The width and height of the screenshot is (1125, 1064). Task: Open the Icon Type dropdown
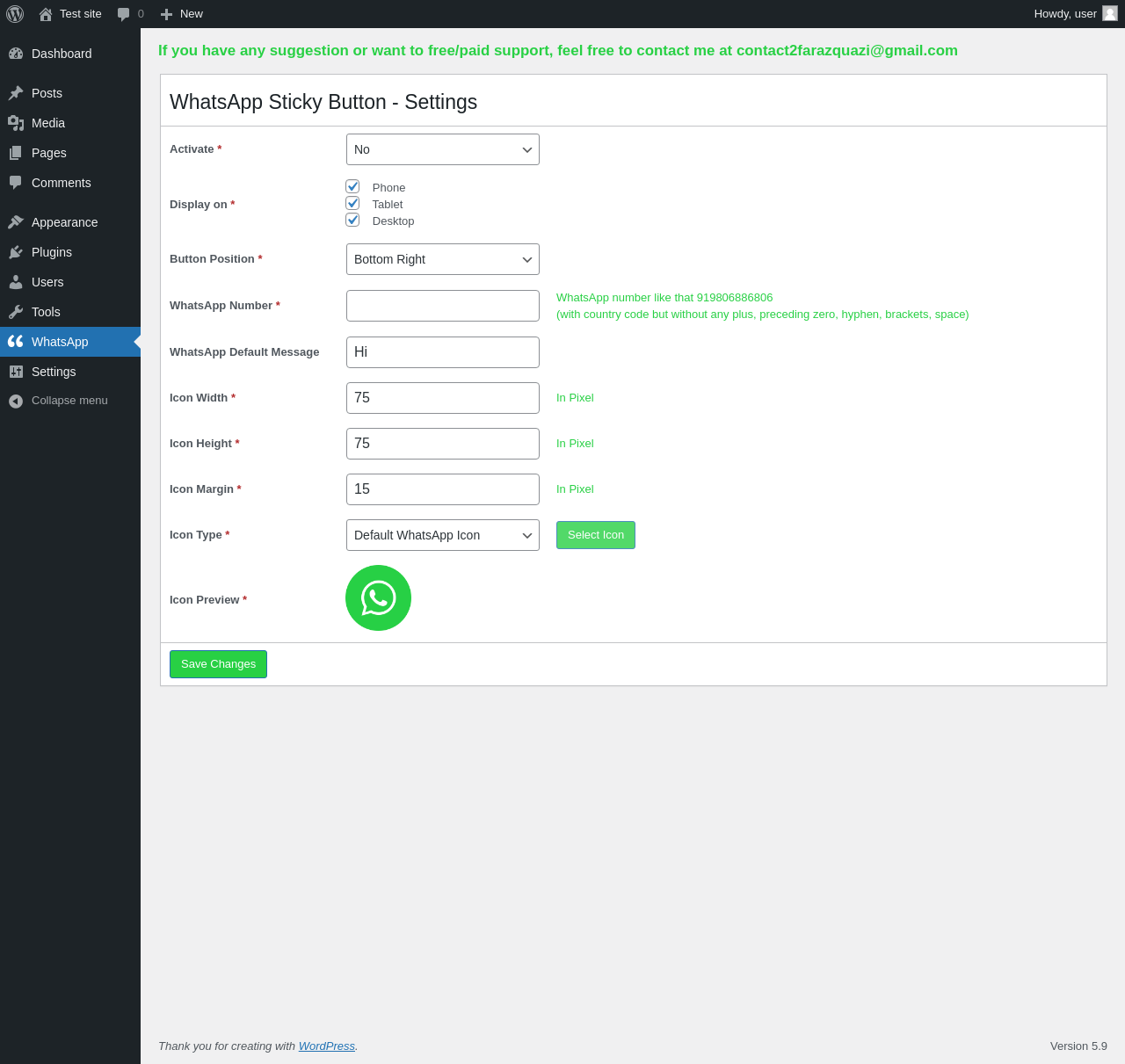click(443, 535)
